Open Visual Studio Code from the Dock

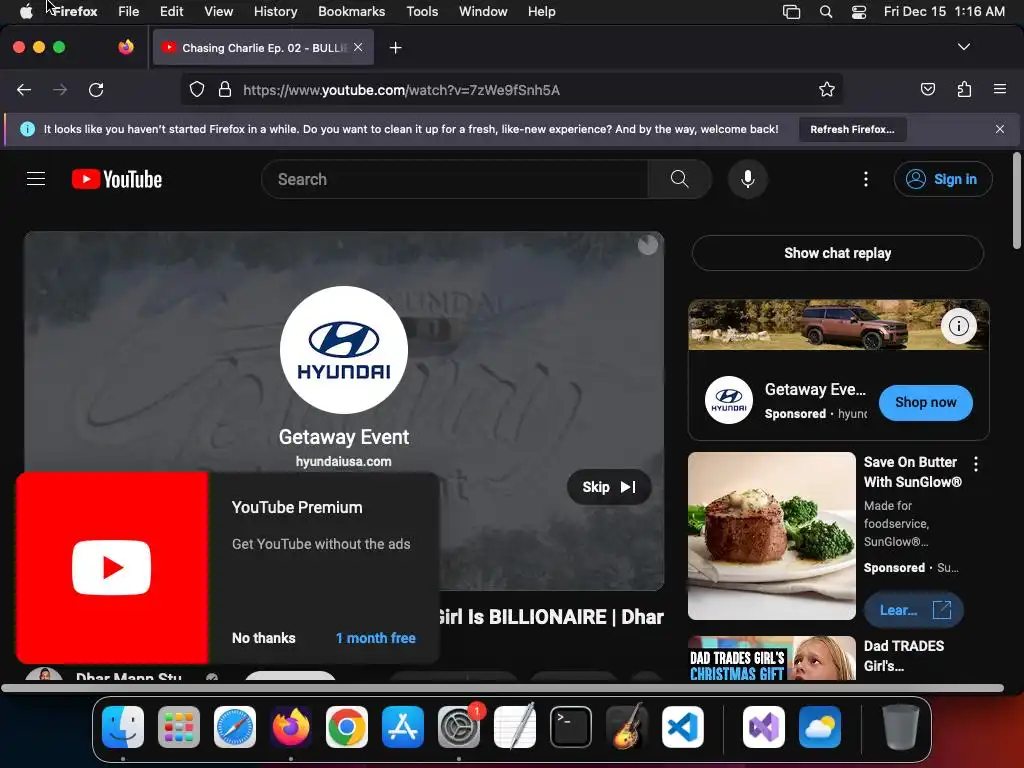[x=682, y=727]
